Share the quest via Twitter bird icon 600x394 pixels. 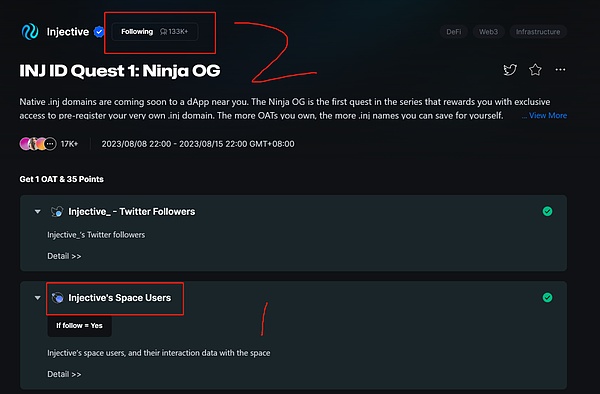click(x=510, y=70)
